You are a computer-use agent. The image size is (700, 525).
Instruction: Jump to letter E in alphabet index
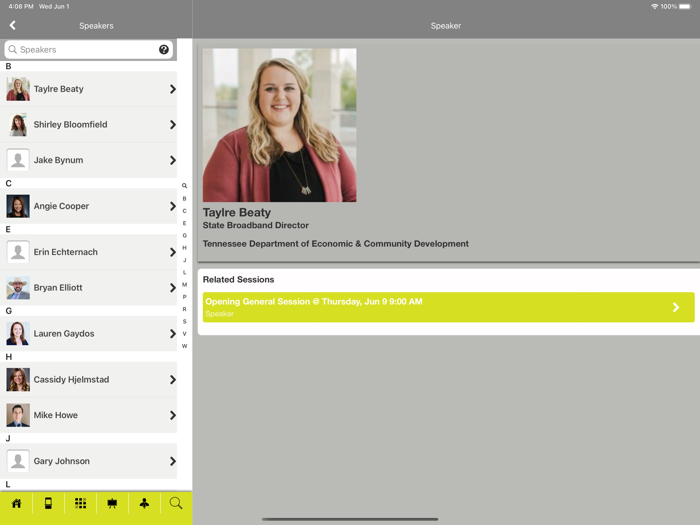point(184,223)
